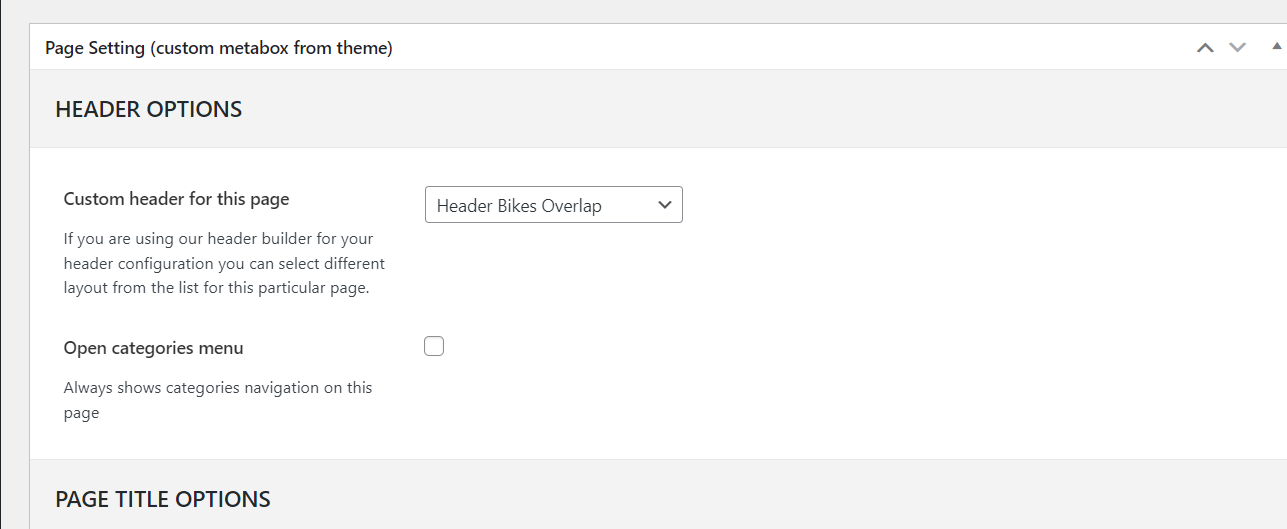Click the categories navigation description text
The width and height of the screenshot is (1287, 529).
217,399
